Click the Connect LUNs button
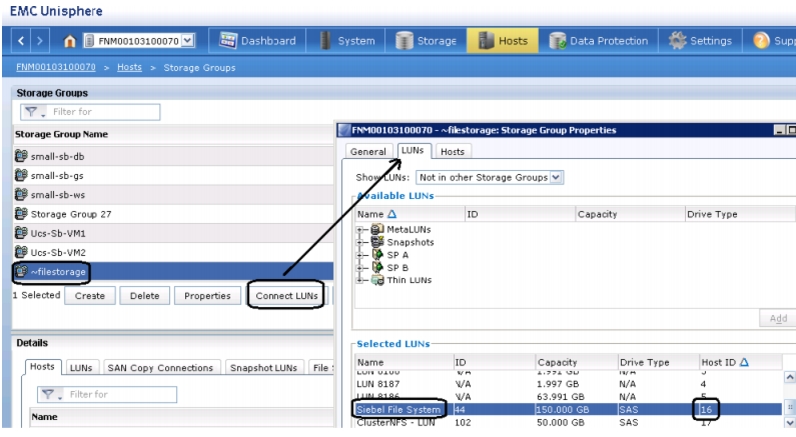 click(286, 295)
